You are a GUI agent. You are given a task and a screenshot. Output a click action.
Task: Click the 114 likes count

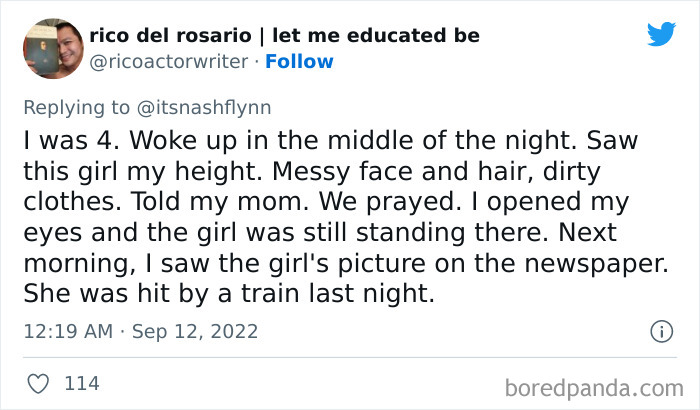[81, 383]
